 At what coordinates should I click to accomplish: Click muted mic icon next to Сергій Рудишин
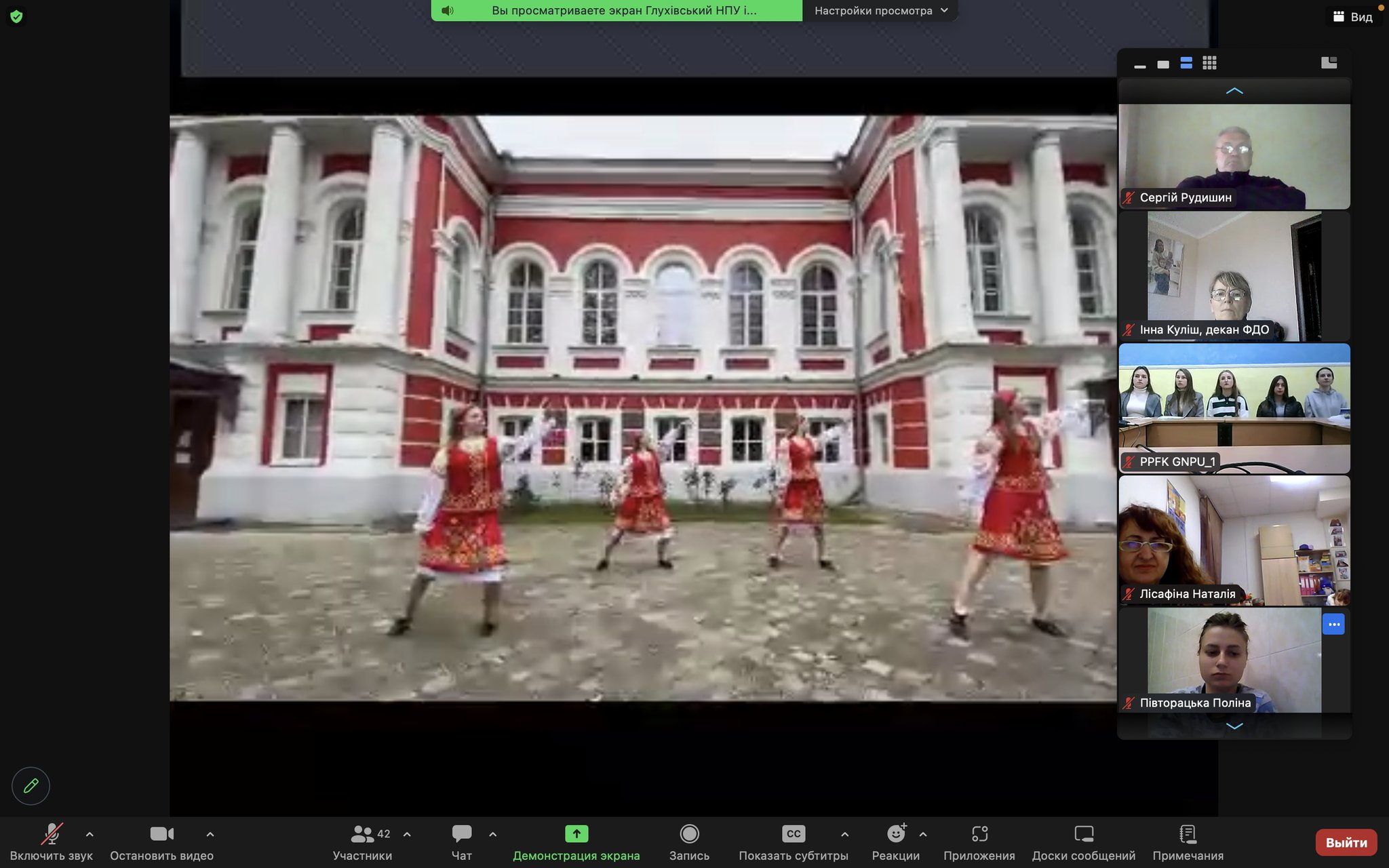1129,198
